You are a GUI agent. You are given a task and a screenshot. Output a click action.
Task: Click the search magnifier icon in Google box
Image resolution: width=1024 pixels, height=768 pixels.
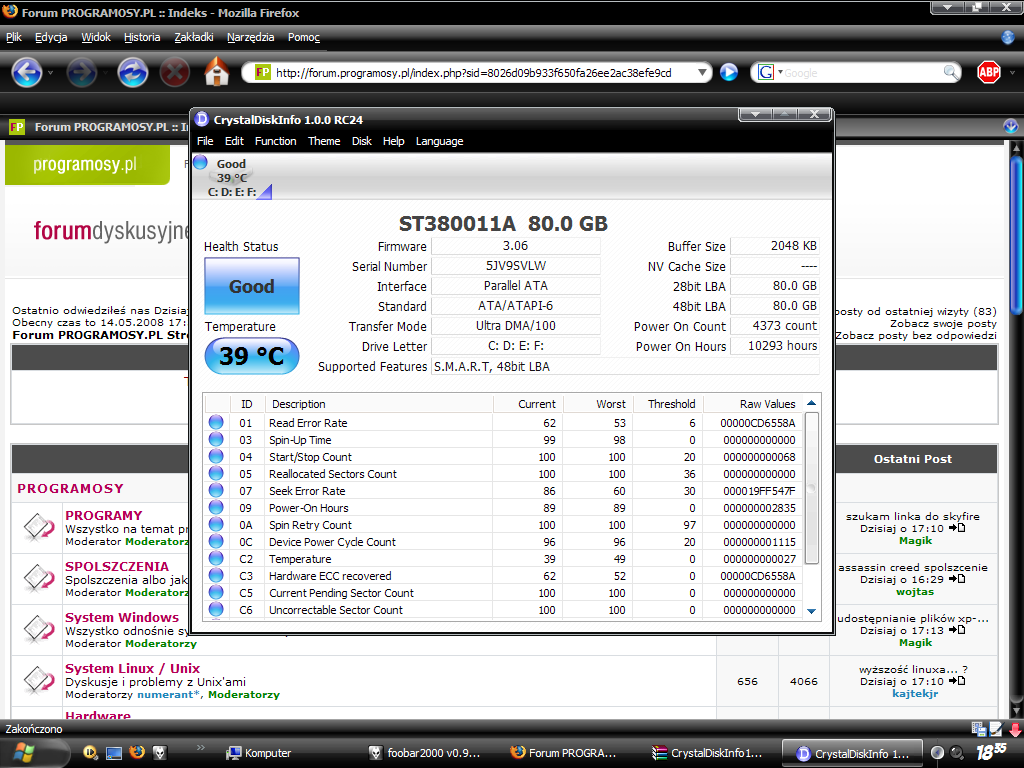pyautogui.click(x=952, y=72)
